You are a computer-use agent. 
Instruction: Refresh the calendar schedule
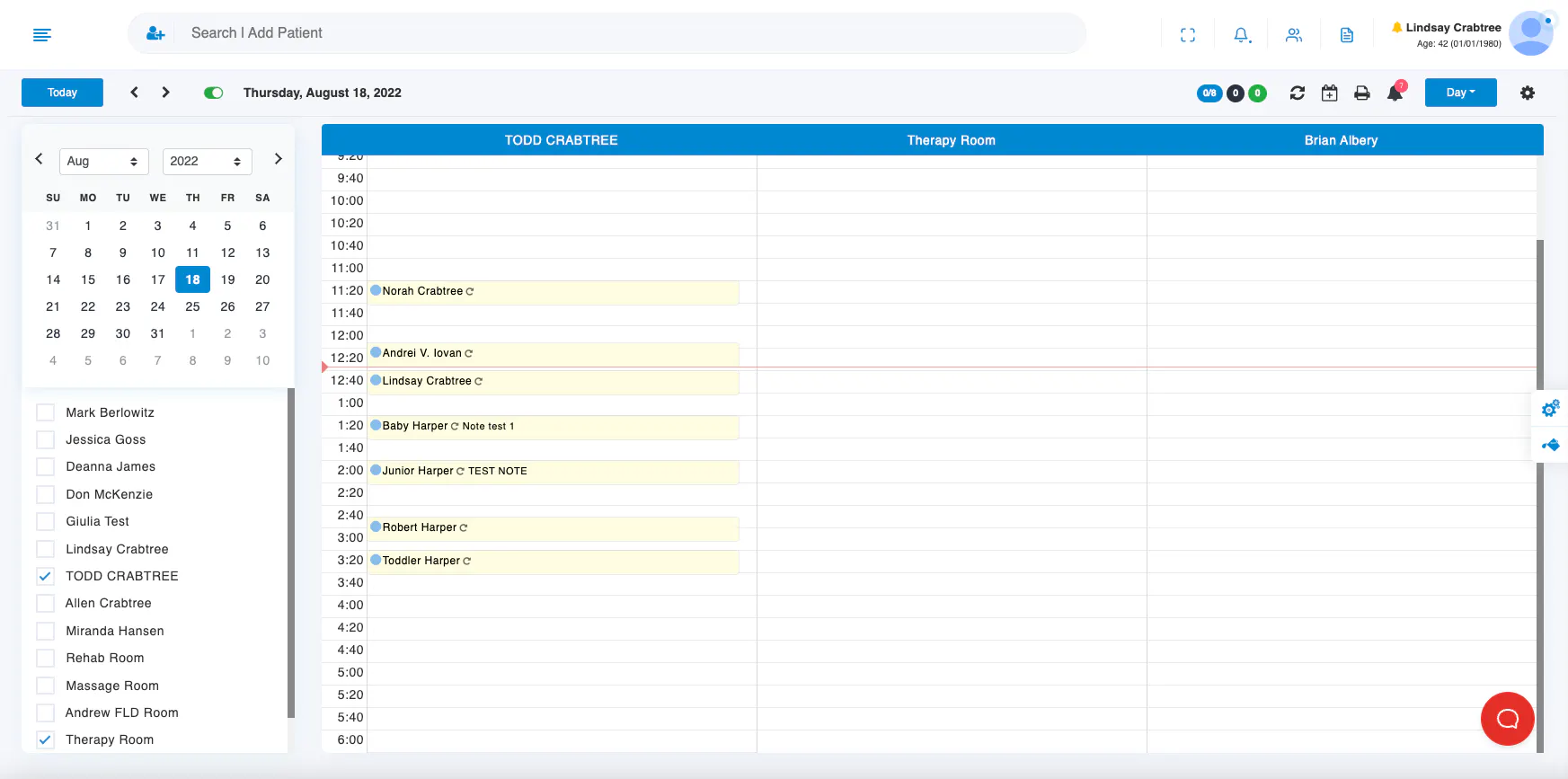tap(1298, 93)
